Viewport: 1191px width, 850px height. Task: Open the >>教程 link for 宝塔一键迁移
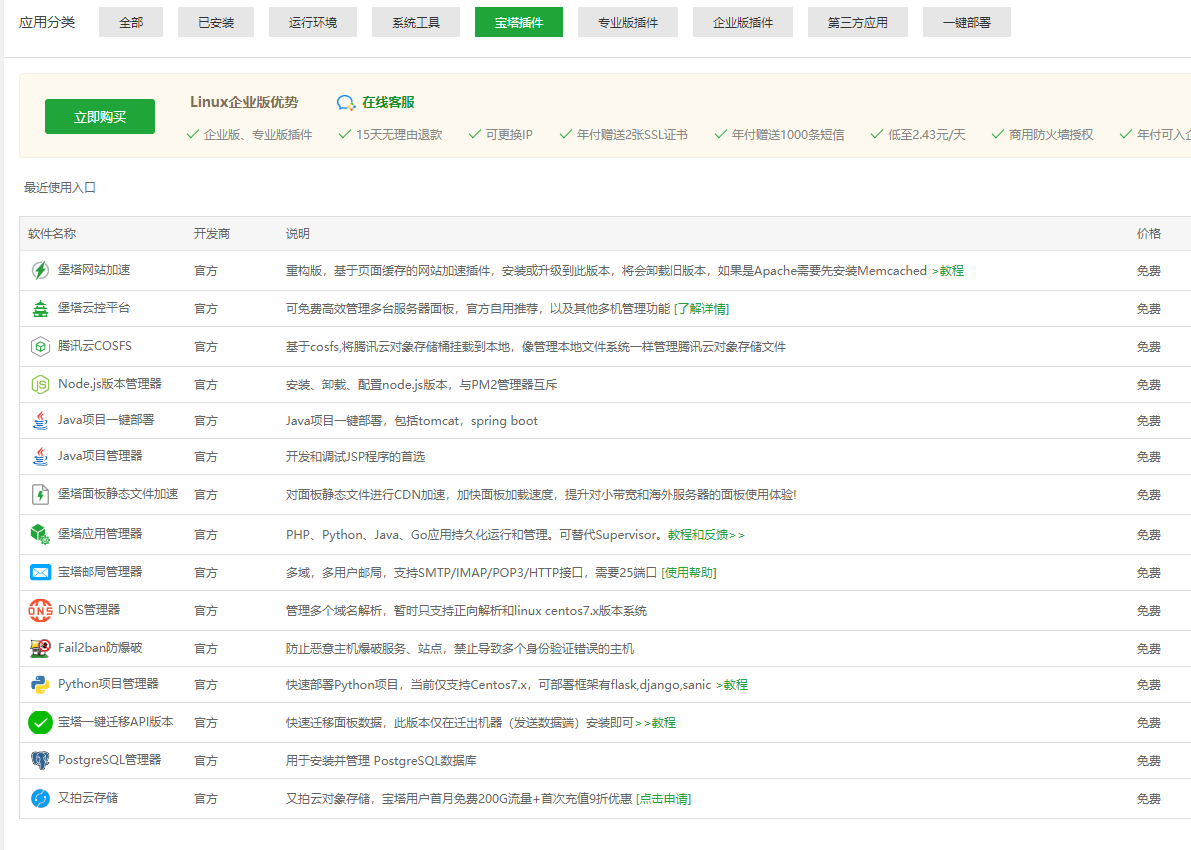click(655, 722)
